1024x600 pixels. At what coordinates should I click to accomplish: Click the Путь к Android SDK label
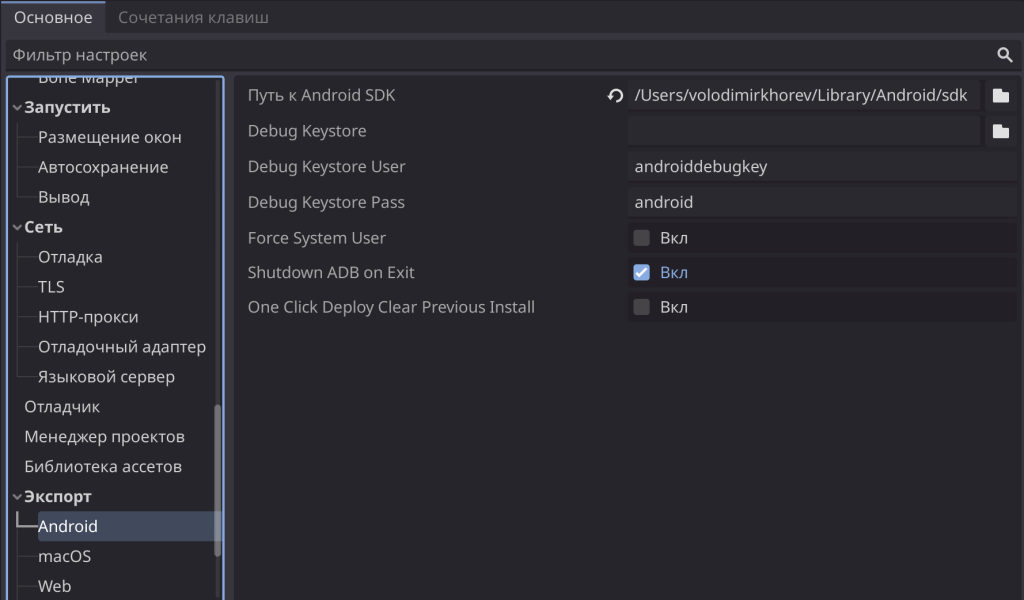321,95
